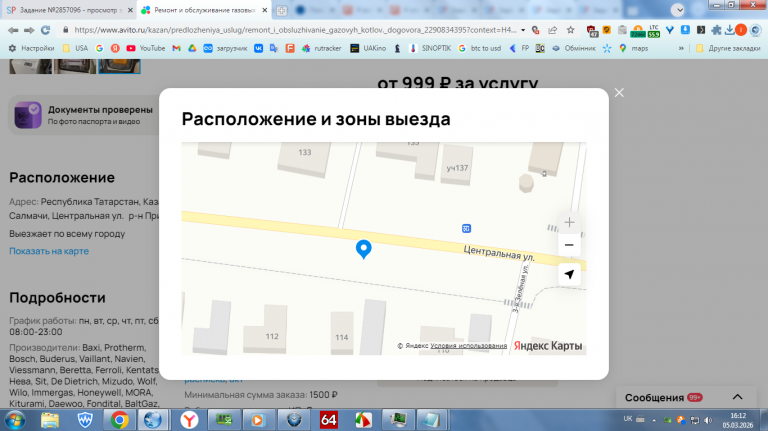This screenshot has height=431, width=768.
Task: Go forward in browser history
Action: click(29, 30)
